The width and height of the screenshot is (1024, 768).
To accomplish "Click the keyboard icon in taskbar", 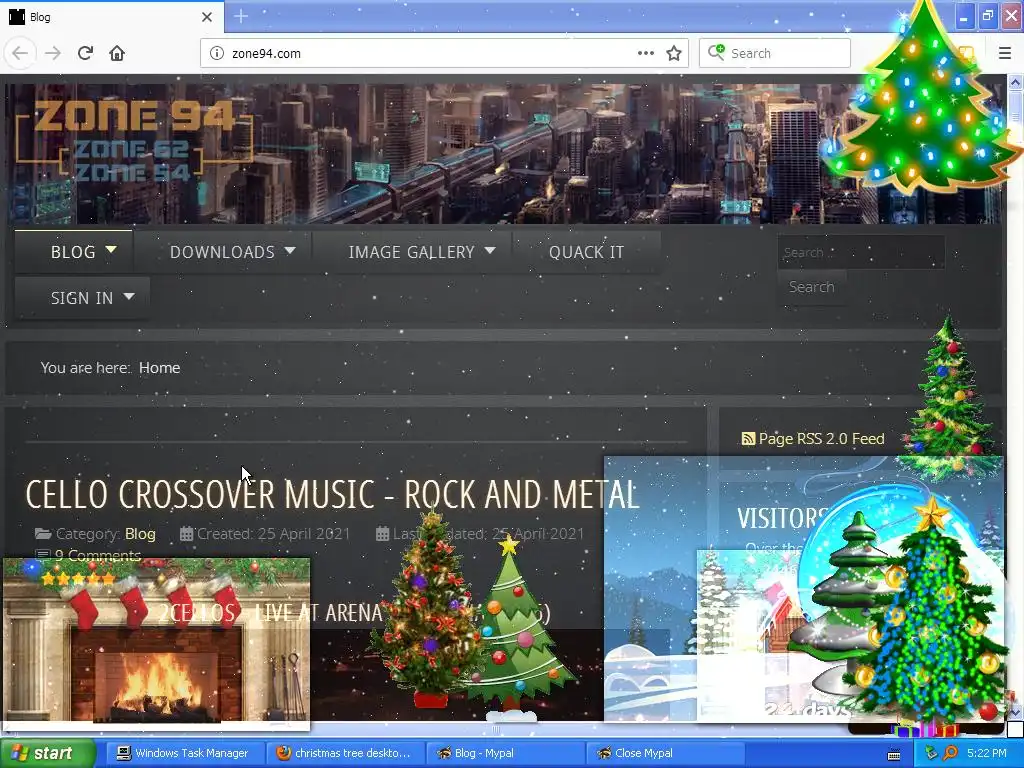I will 894,754.
